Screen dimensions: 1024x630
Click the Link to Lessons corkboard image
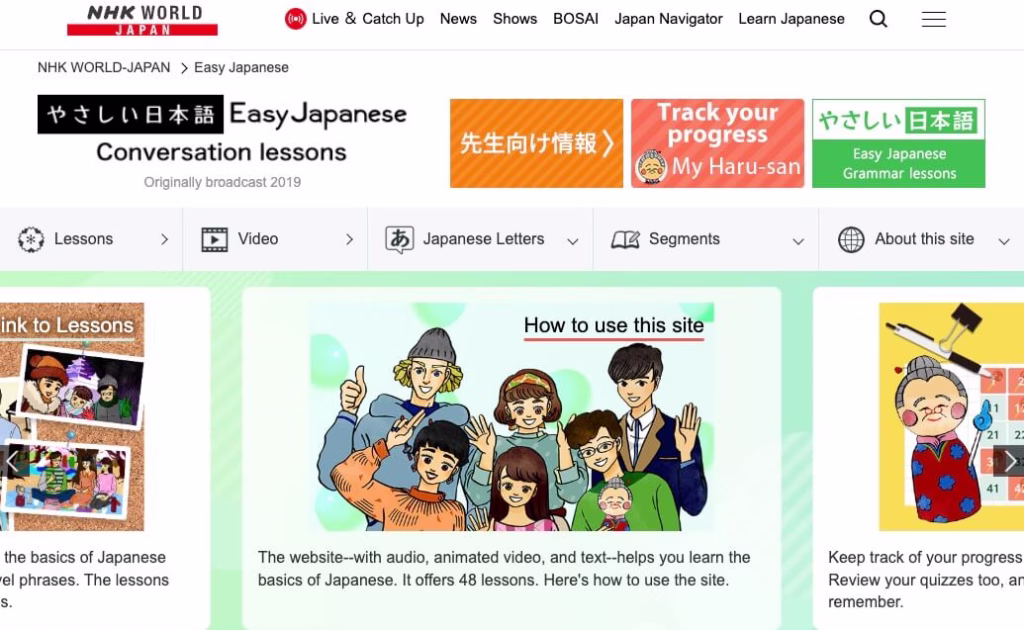(x=72, y=417)
